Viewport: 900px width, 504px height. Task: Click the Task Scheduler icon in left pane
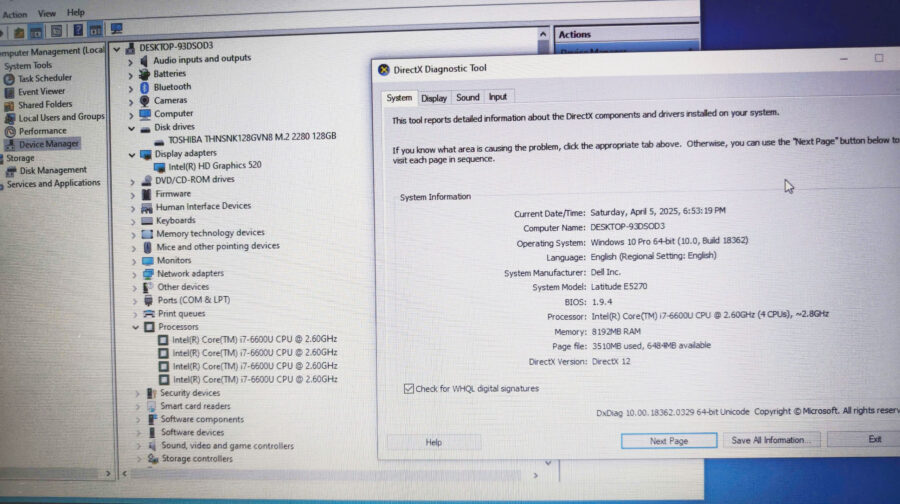pyautogui.click(x=9, y=79)
